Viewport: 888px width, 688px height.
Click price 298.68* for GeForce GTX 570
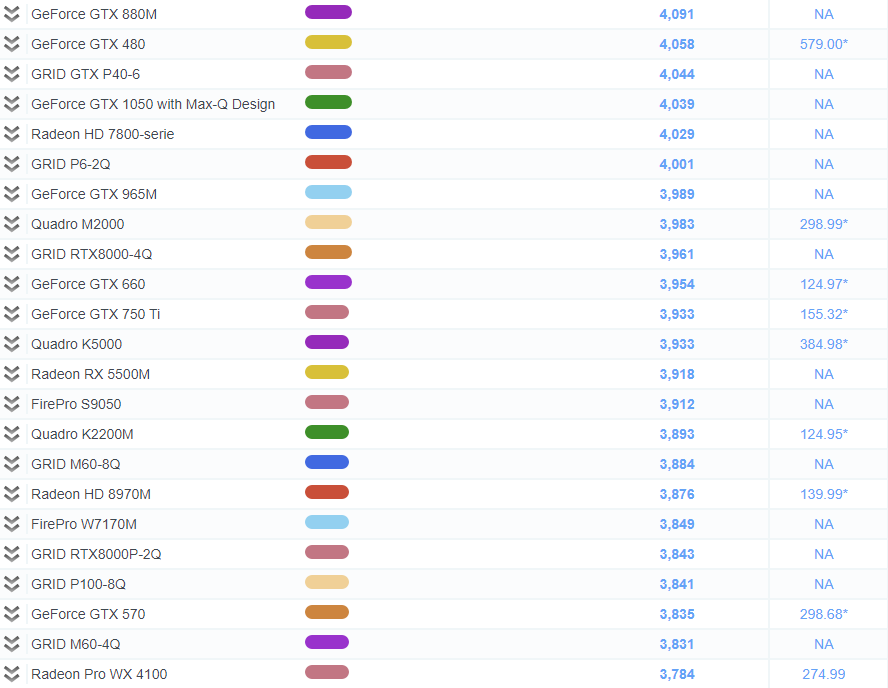point(824,614)
